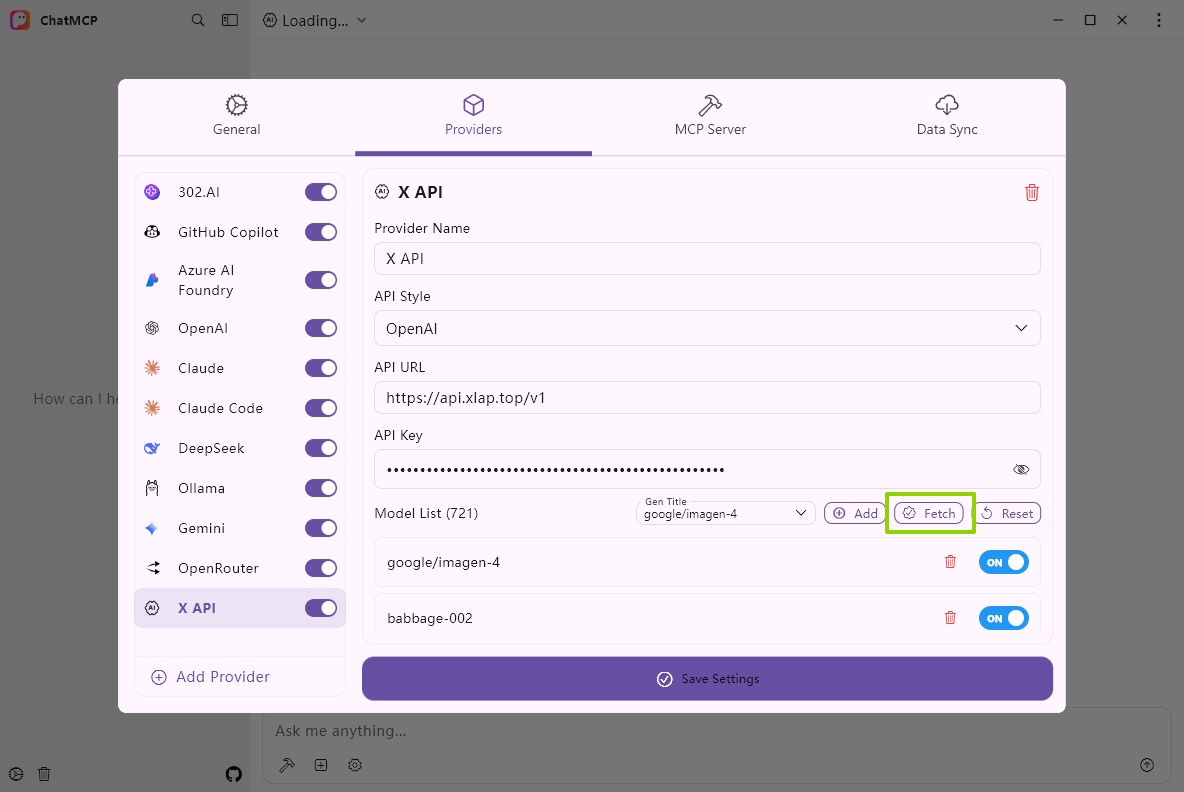The image size is (1184, 792).
Task: Click the Azure AI Foundry icon
Action: [152, 280]
